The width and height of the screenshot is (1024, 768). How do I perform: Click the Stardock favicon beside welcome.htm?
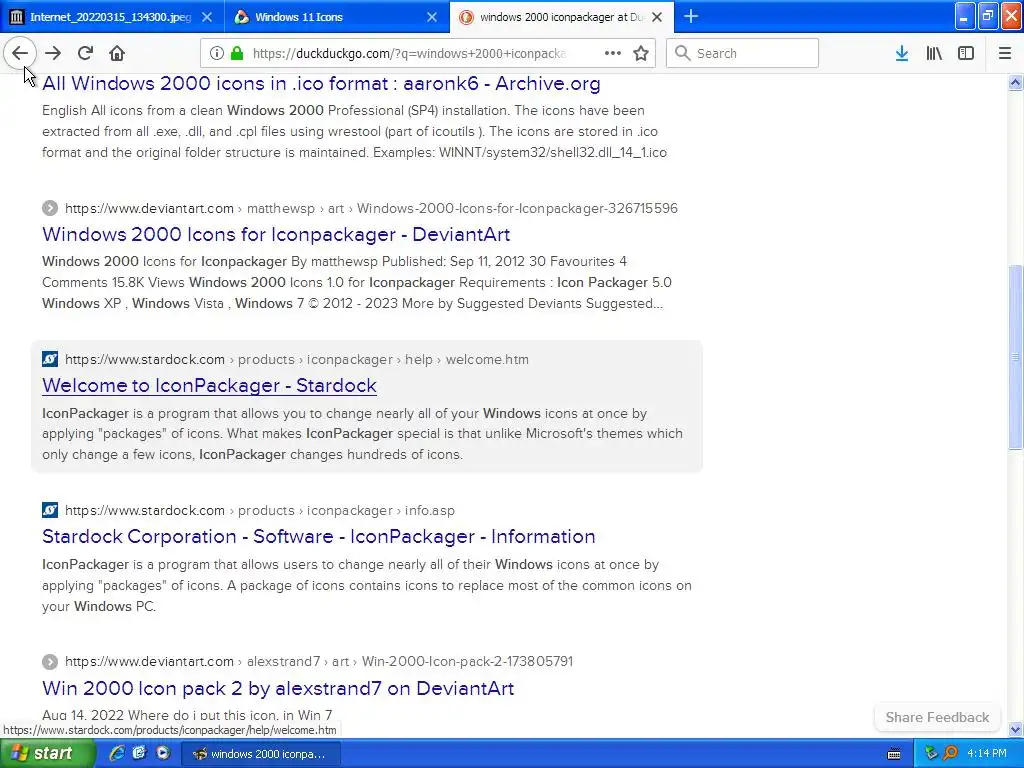coord(50,359)
